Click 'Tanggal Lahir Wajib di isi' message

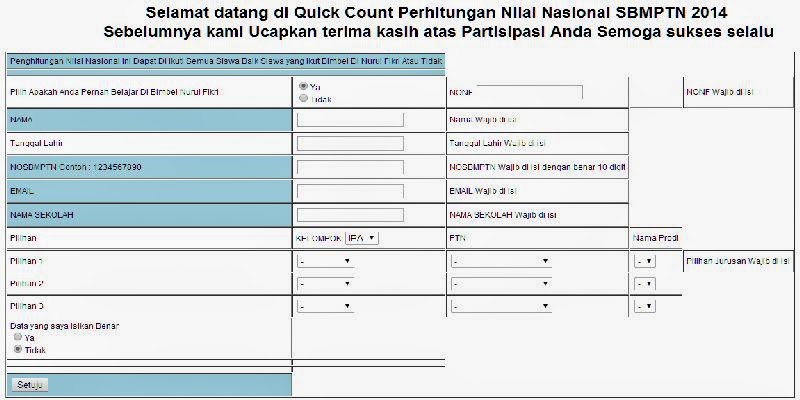pos(497,143)
